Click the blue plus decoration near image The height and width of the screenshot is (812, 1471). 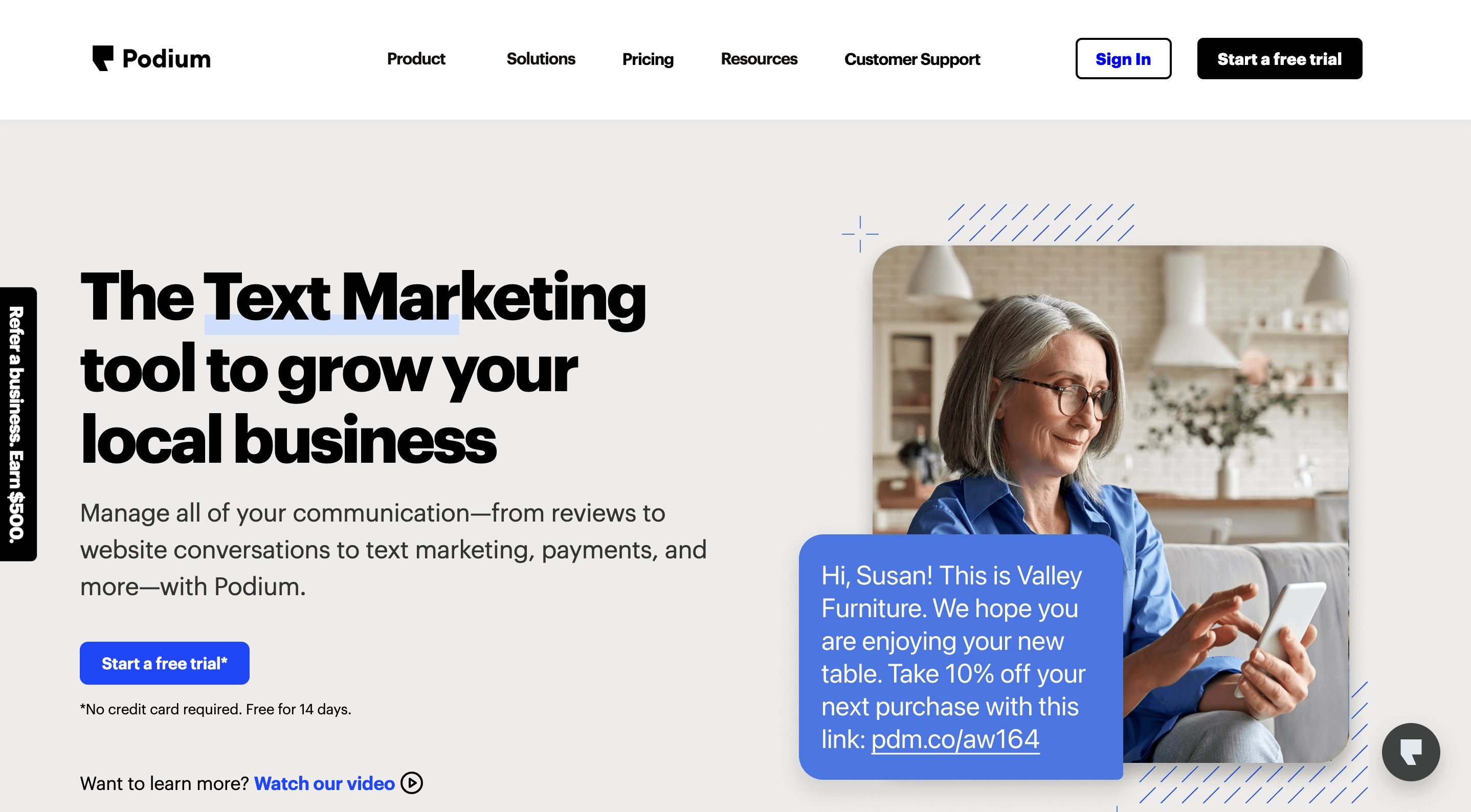coord(860,234)
